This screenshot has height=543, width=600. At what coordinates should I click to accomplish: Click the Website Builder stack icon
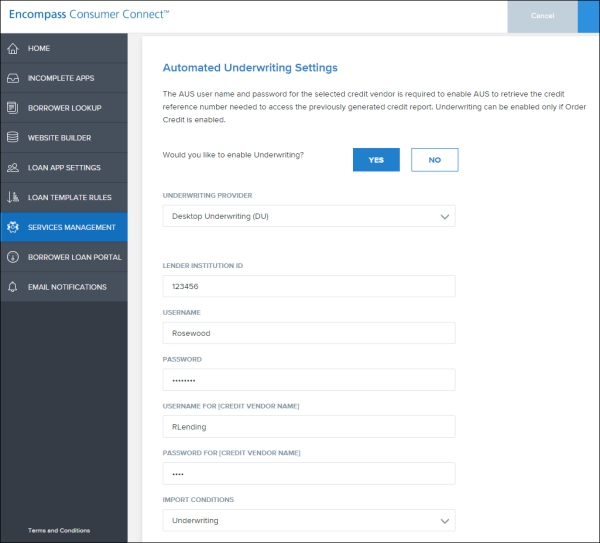click(13, 137)
